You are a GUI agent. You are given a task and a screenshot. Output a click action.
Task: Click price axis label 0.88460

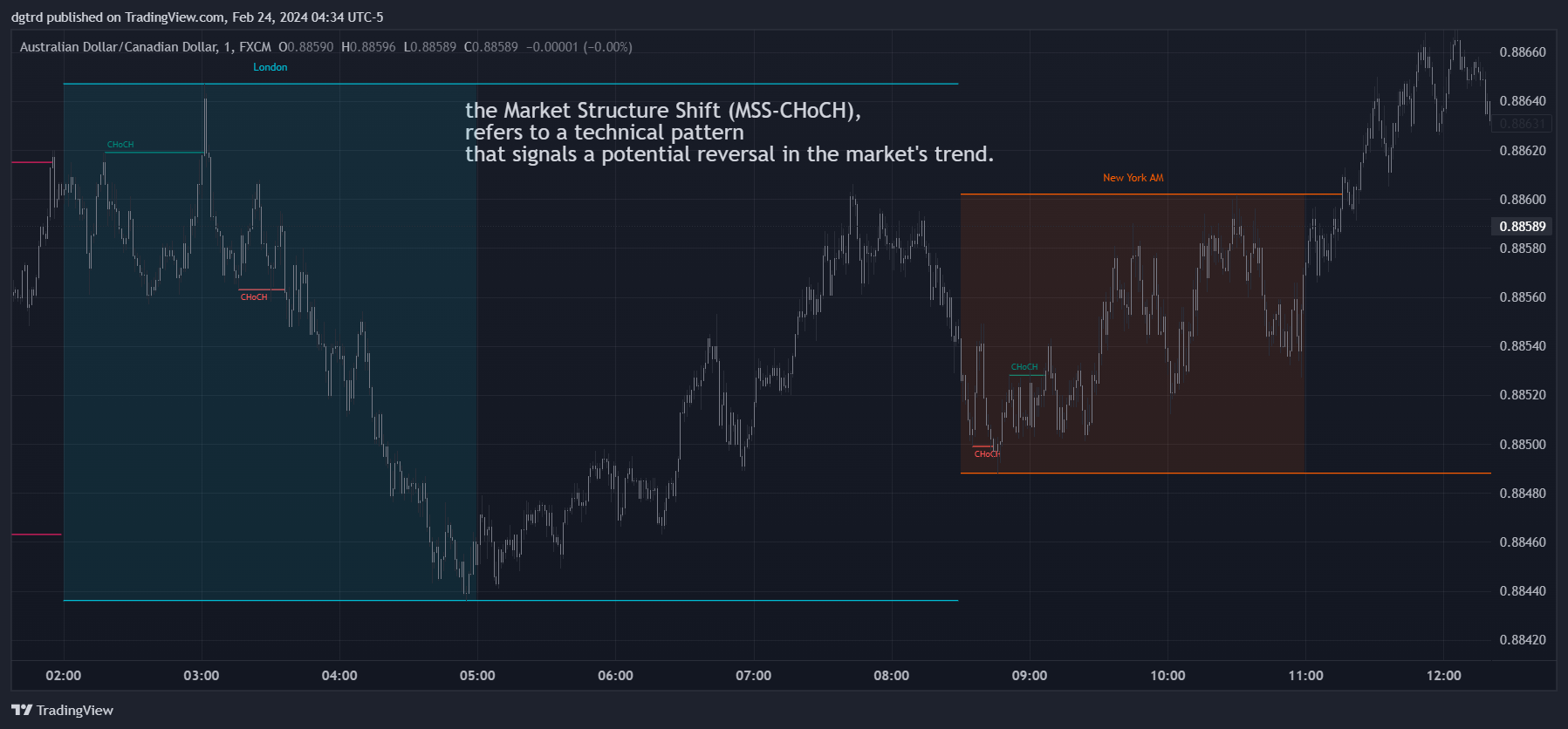tap(1523, 542)
